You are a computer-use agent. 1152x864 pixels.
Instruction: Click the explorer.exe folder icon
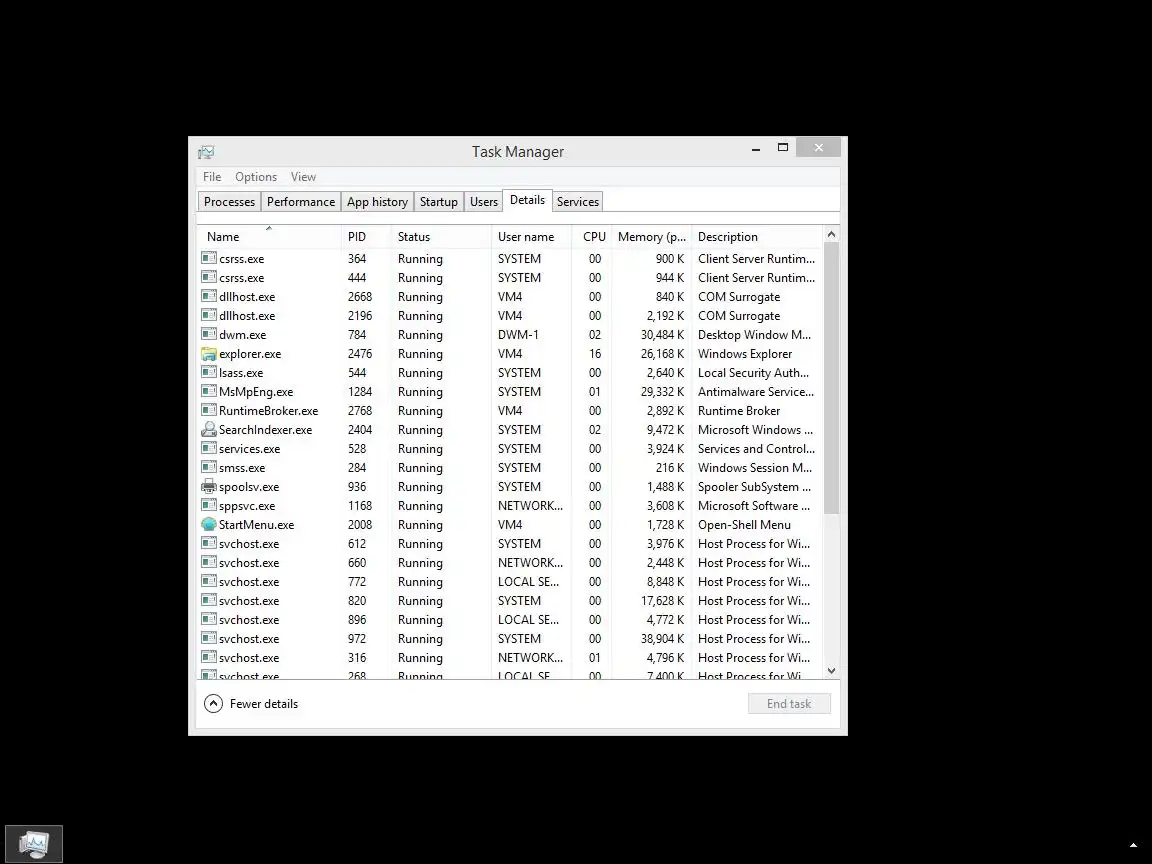[x=209, y=353]
